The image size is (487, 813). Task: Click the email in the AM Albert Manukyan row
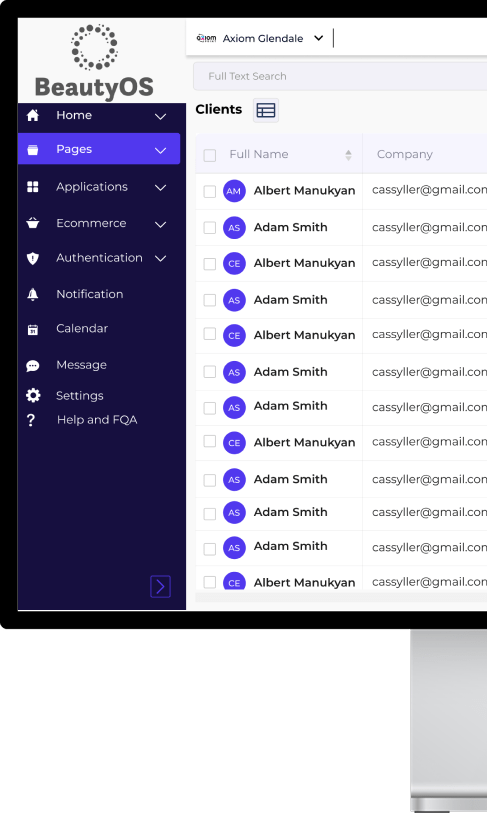429,190
